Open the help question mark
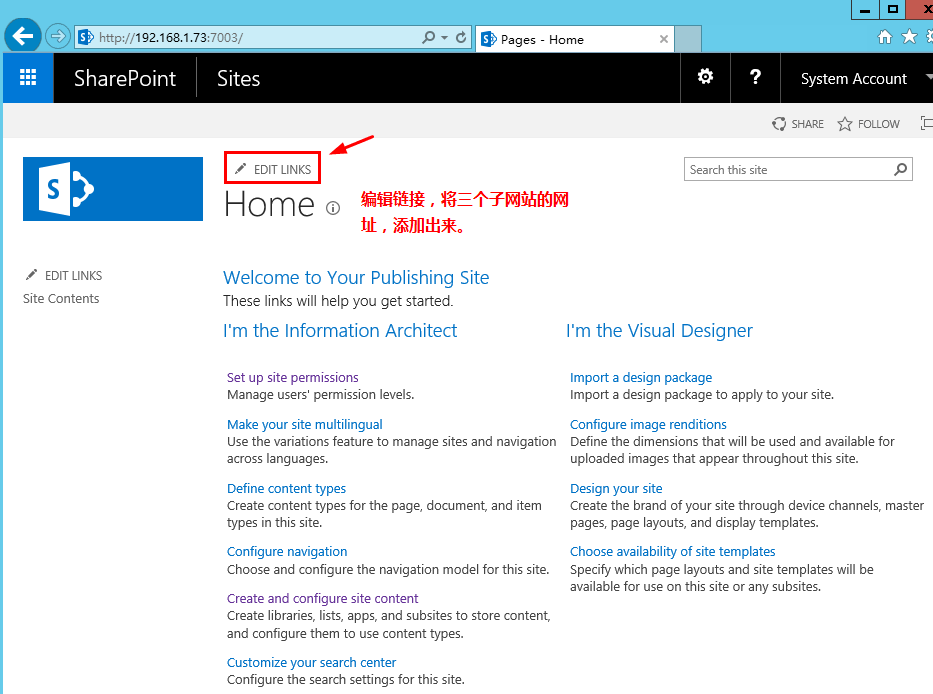933x694 pixels. point(755,77)
